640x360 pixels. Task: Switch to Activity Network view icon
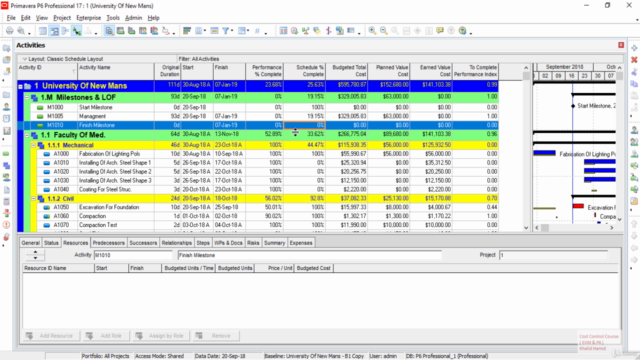pyautogui.click(x=65, y=31)
